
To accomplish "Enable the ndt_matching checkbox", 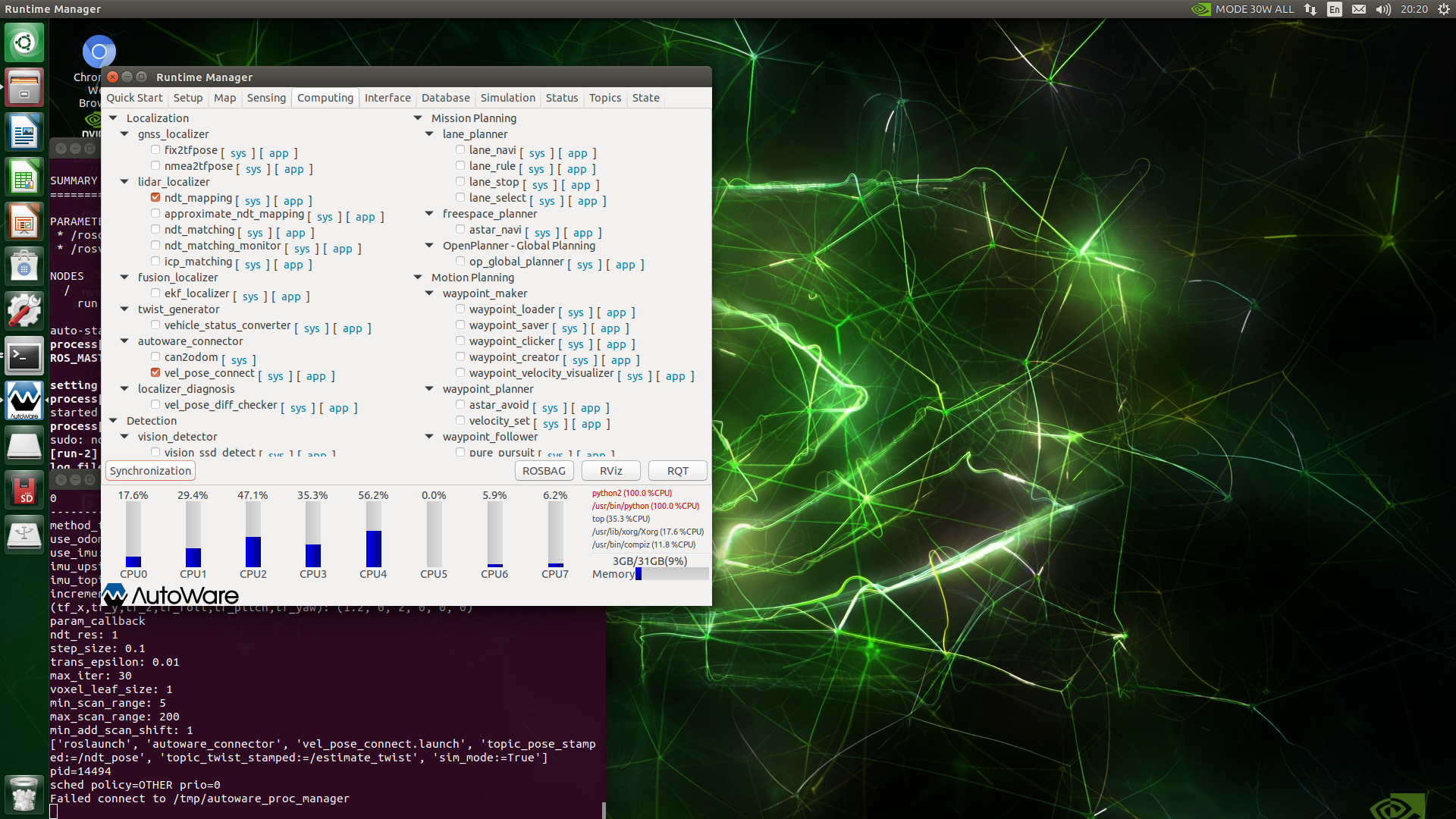I will coord(155,229).
